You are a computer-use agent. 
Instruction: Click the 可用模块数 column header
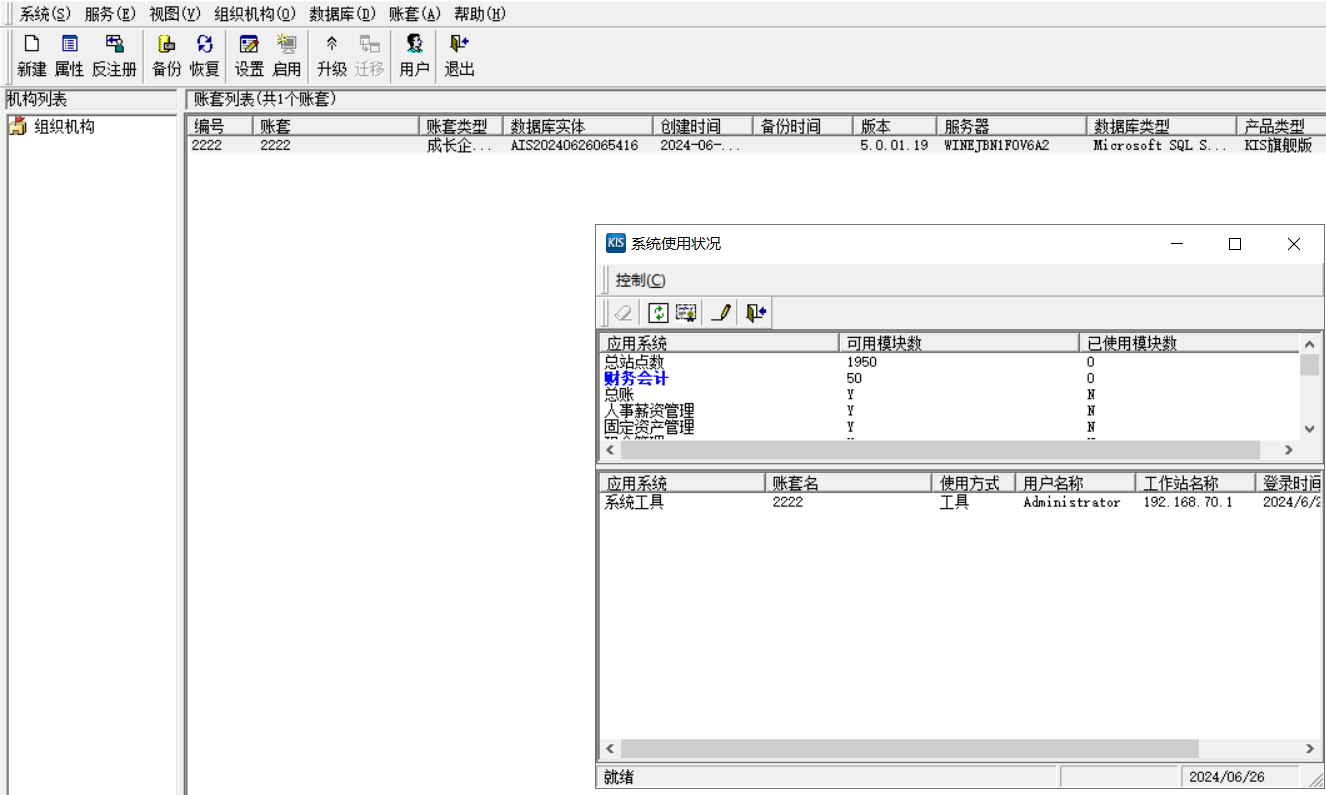point(884,343)
